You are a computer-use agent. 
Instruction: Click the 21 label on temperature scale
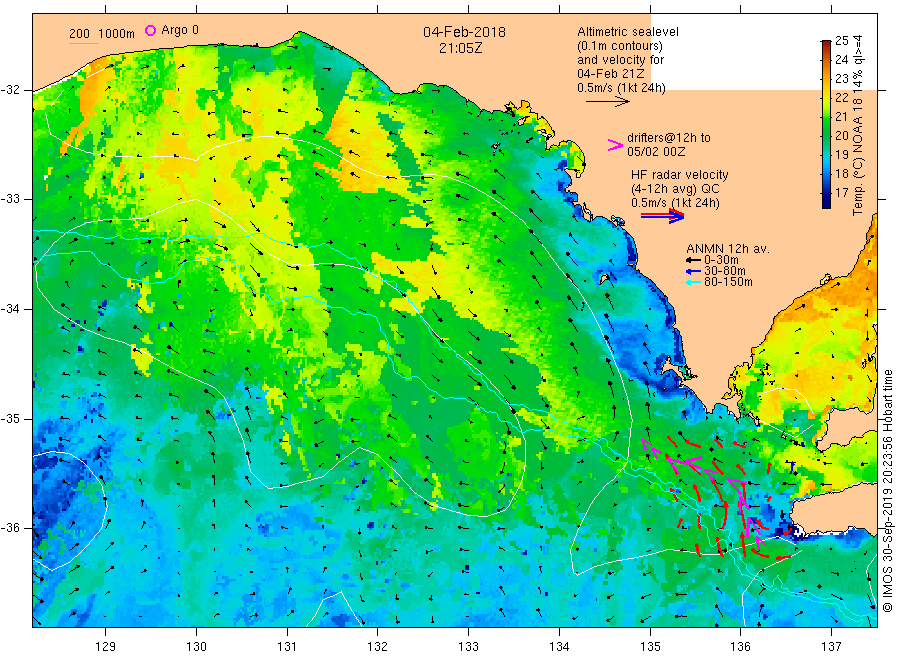pyautogui.click(x=841, y=117)
